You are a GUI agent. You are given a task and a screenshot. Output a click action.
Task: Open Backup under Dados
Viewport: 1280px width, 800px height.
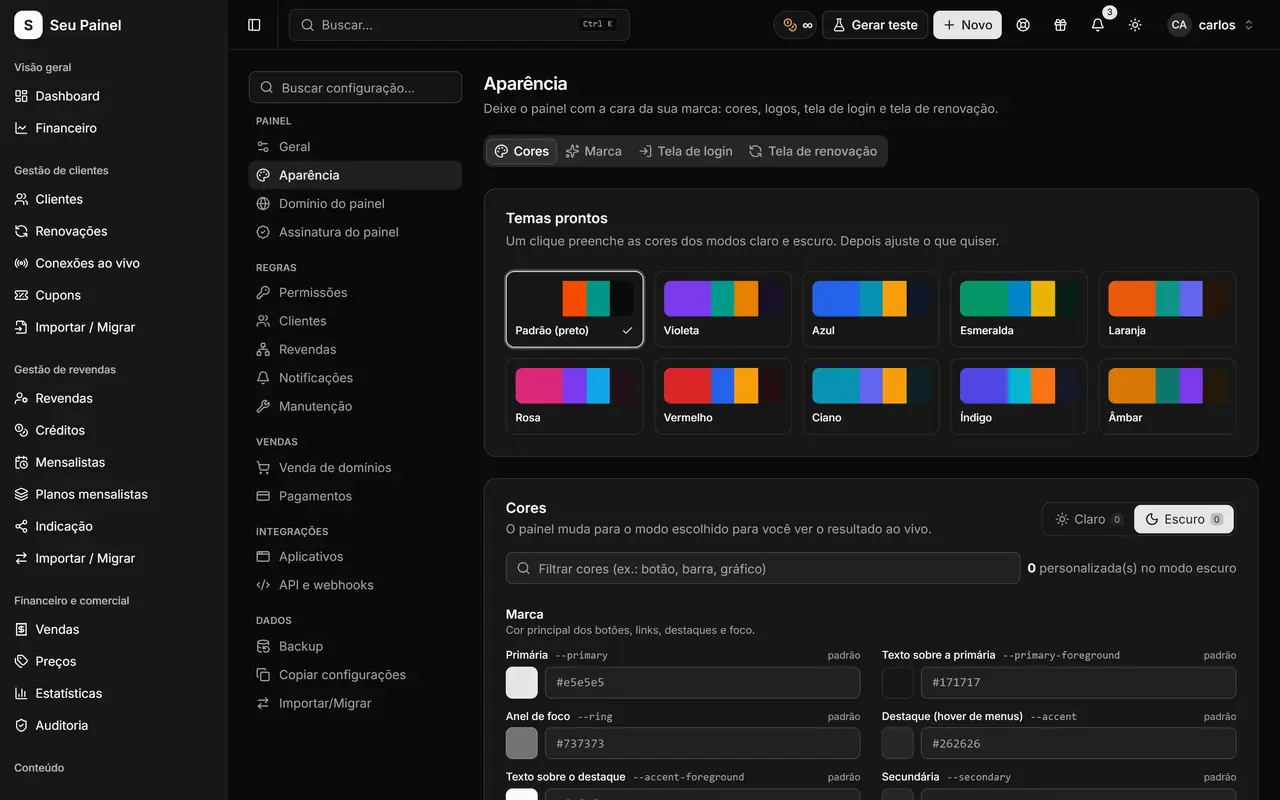355,646
